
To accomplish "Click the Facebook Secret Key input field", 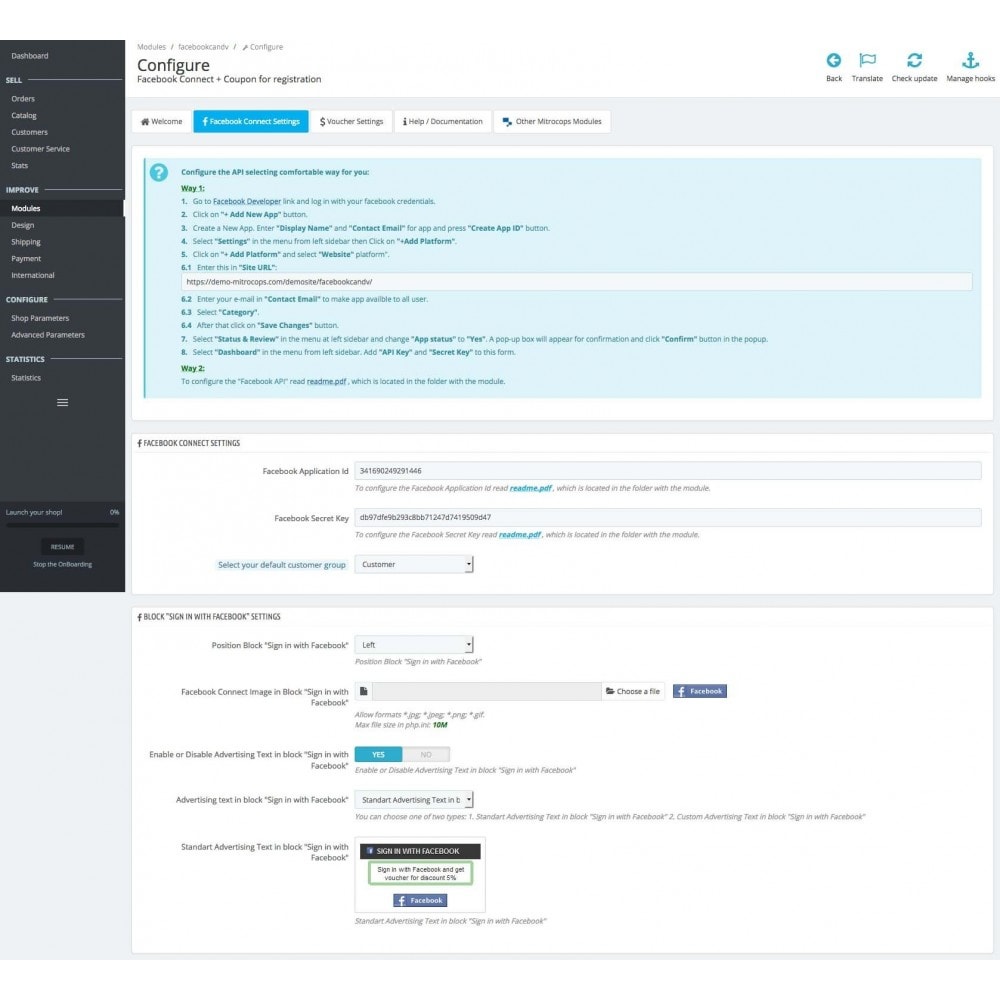I will tap(668, 517).
